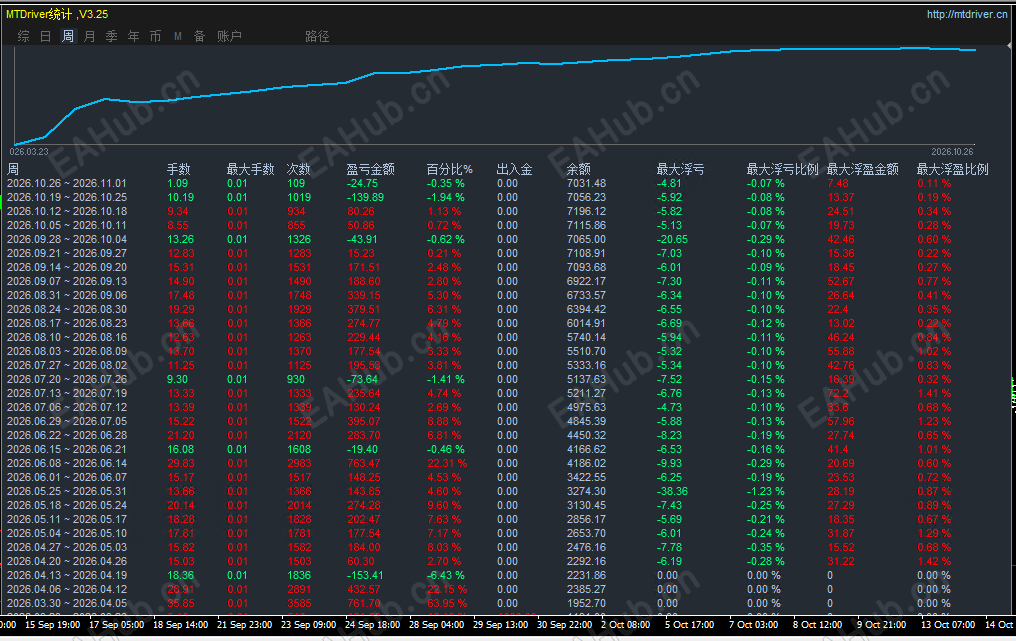
Task: Open the 账户 account tab
Action: pyautogui.click(x=229, y=36)
